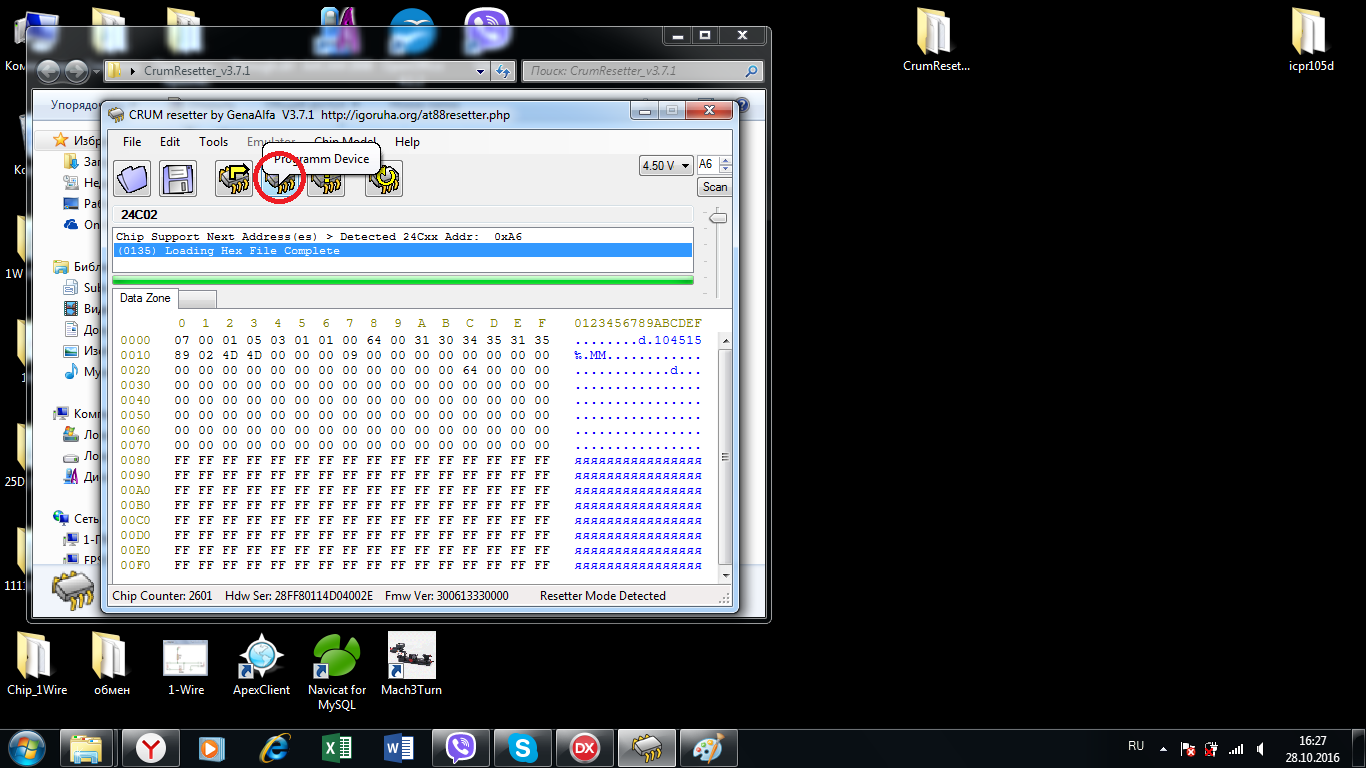Click "Resetter Mode Detected" status text
The image size is (1366, 768).
[x=603, y=596]
